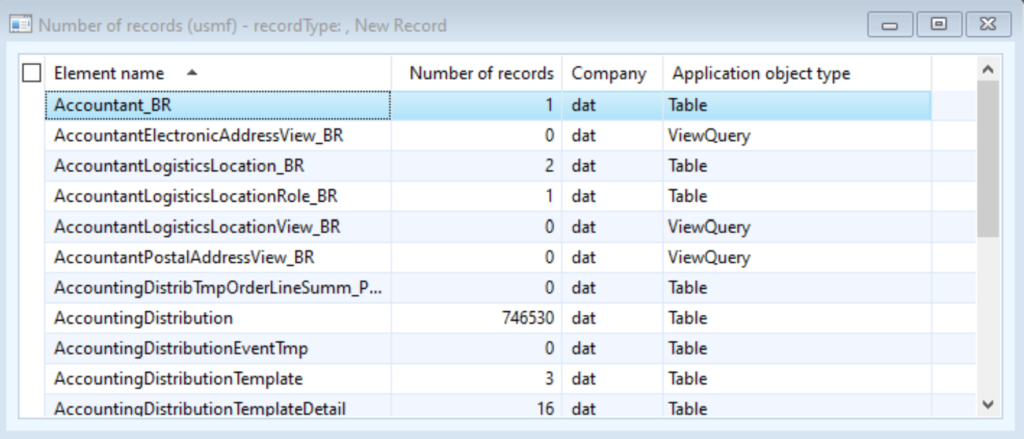Click the vertical scrollbar thumb

click(987, 159)
